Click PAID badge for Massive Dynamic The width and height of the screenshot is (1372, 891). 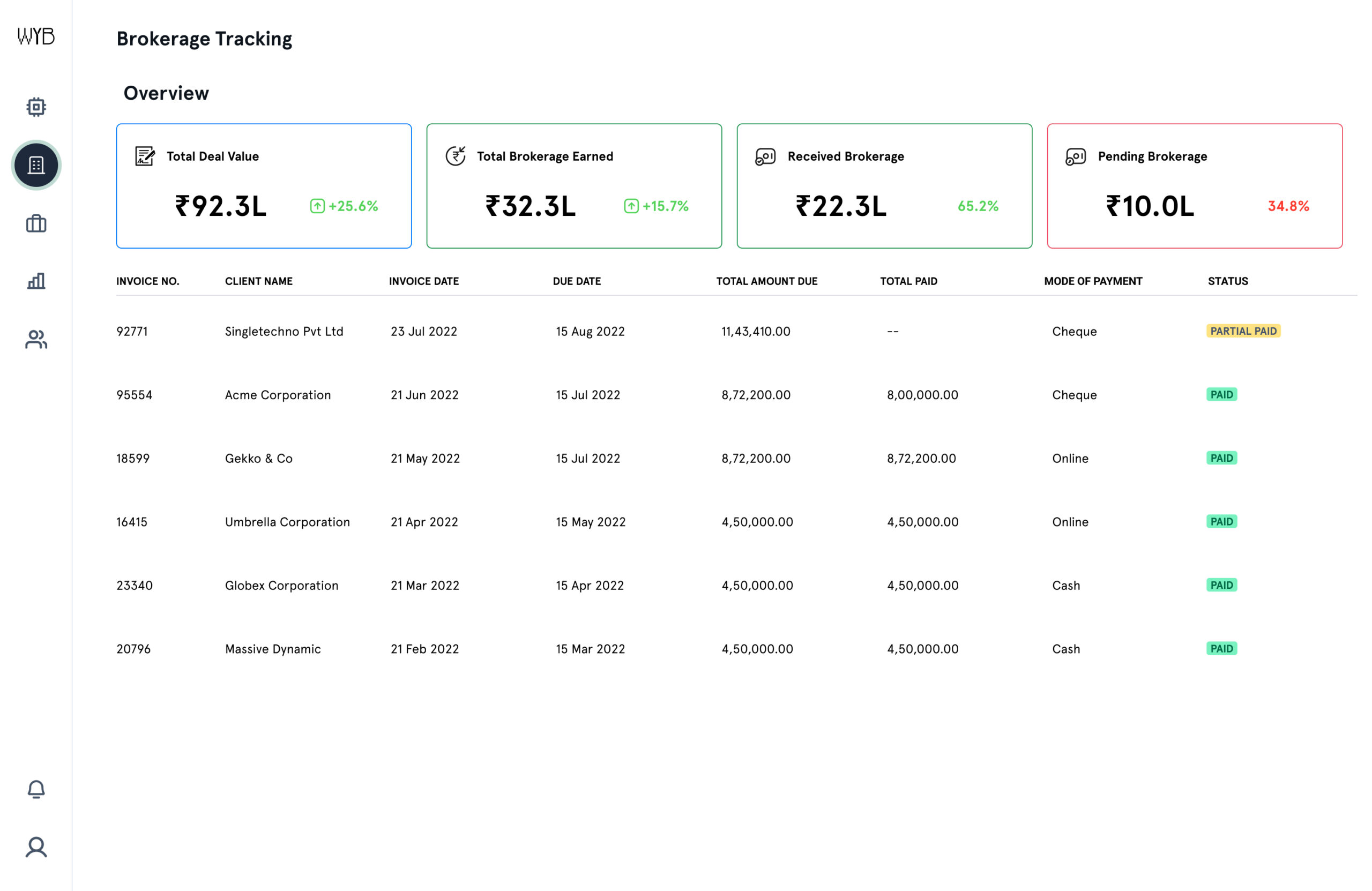[x=1221, y=649]
